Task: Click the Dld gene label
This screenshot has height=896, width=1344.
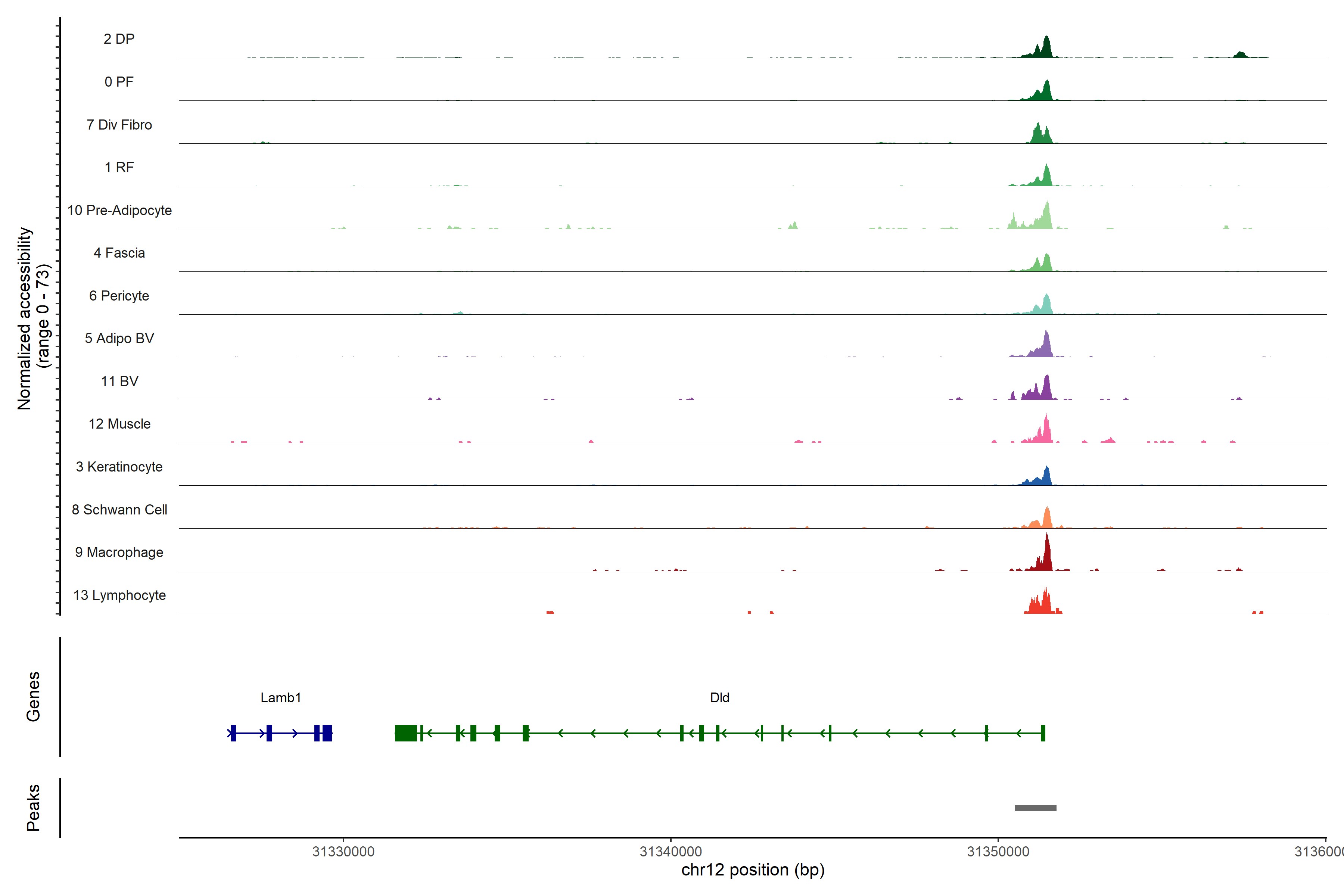Action: 719,697
